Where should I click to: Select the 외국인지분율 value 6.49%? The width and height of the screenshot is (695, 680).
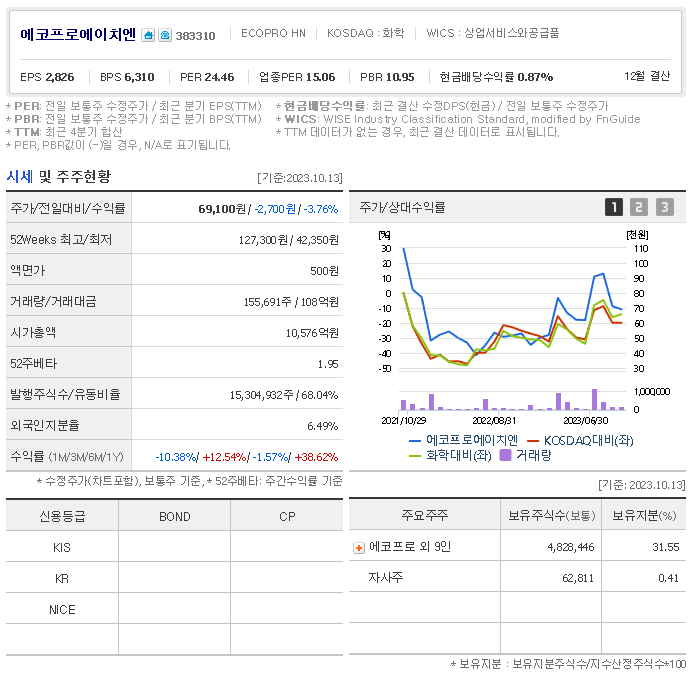point(323,426)
